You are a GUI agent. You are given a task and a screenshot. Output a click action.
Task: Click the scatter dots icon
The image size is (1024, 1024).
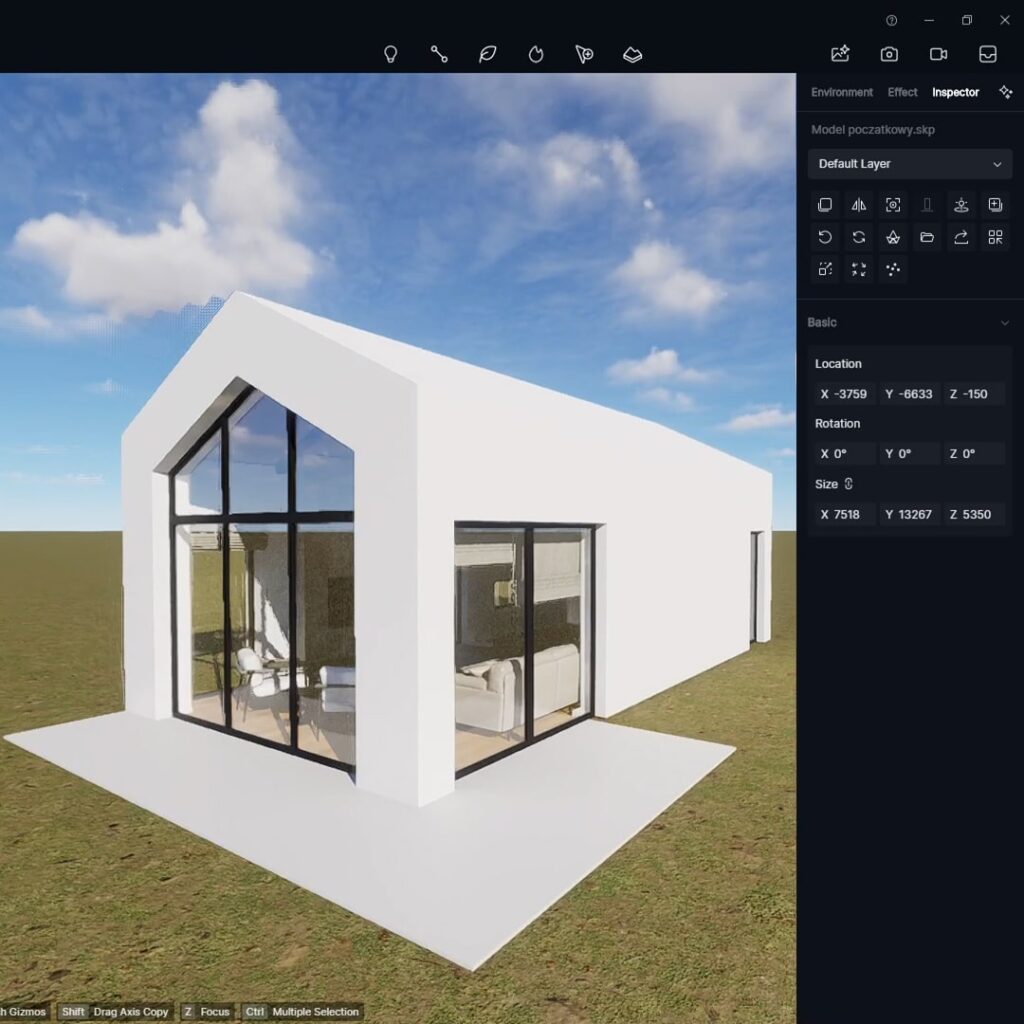click(x=893, y=269)
